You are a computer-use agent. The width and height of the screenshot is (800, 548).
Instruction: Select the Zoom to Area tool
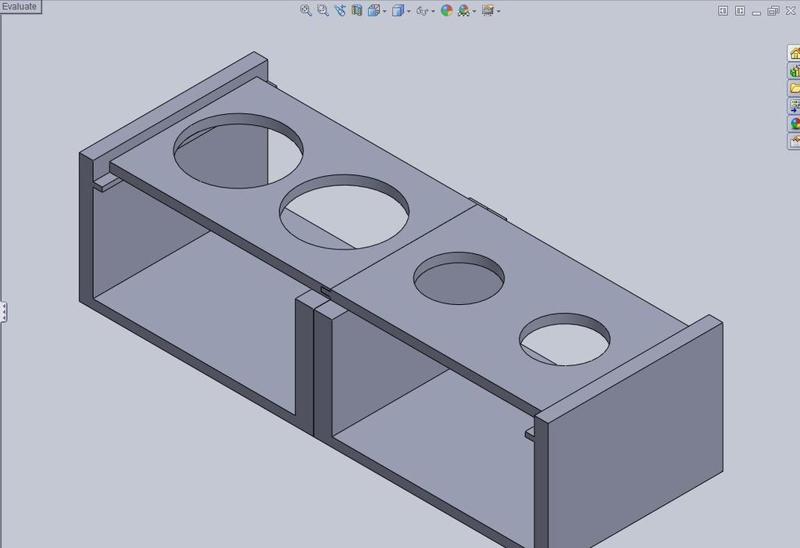point(323,10)
